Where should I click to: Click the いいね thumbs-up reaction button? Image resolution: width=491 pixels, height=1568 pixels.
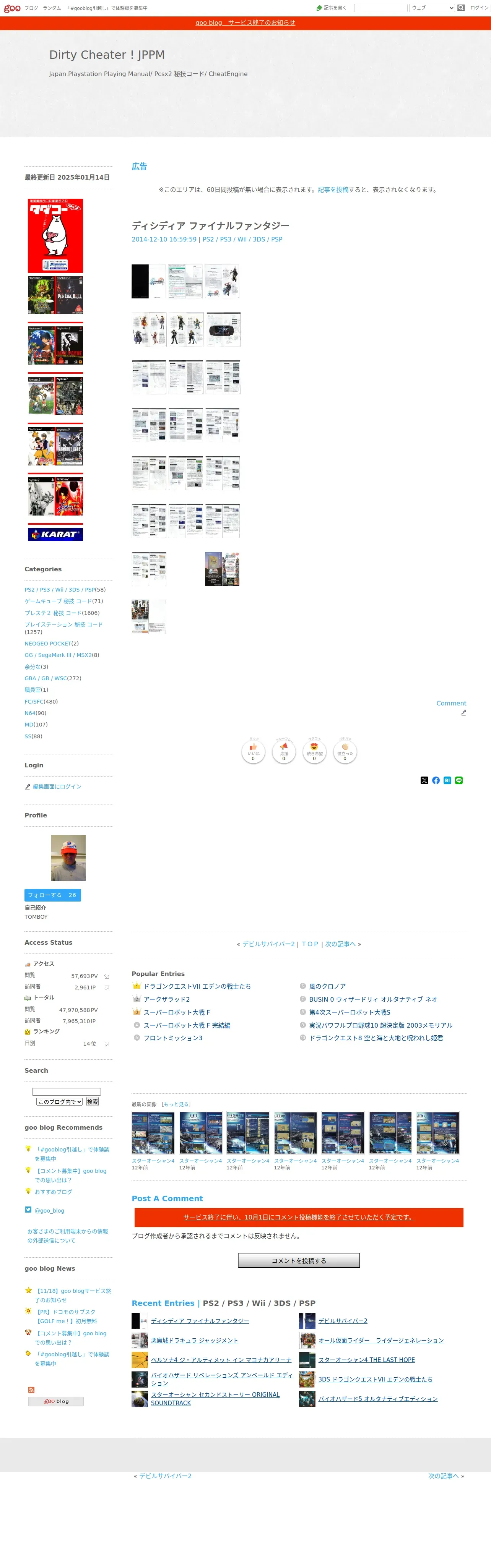(253, 752)
